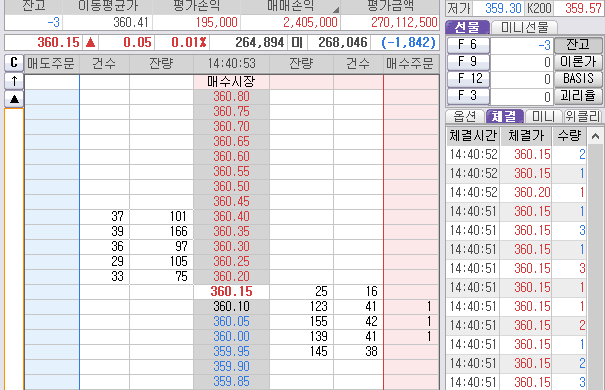Click price 360.45 in the order ladder
This screenshot has height=390, width=605.
(231, 201)
